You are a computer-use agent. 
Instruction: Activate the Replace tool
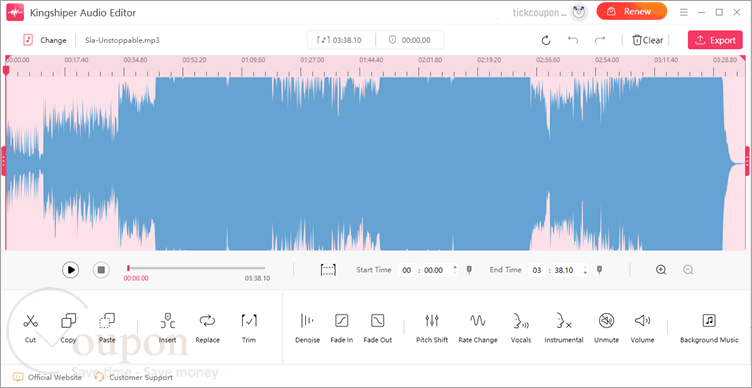[207, 328]
